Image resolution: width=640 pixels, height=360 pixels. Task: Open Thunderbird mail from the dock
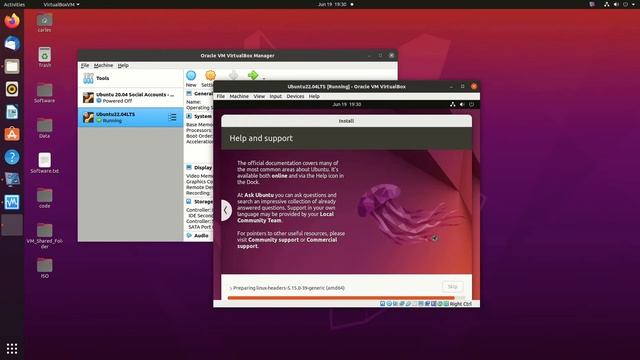[x=12, y=43]
